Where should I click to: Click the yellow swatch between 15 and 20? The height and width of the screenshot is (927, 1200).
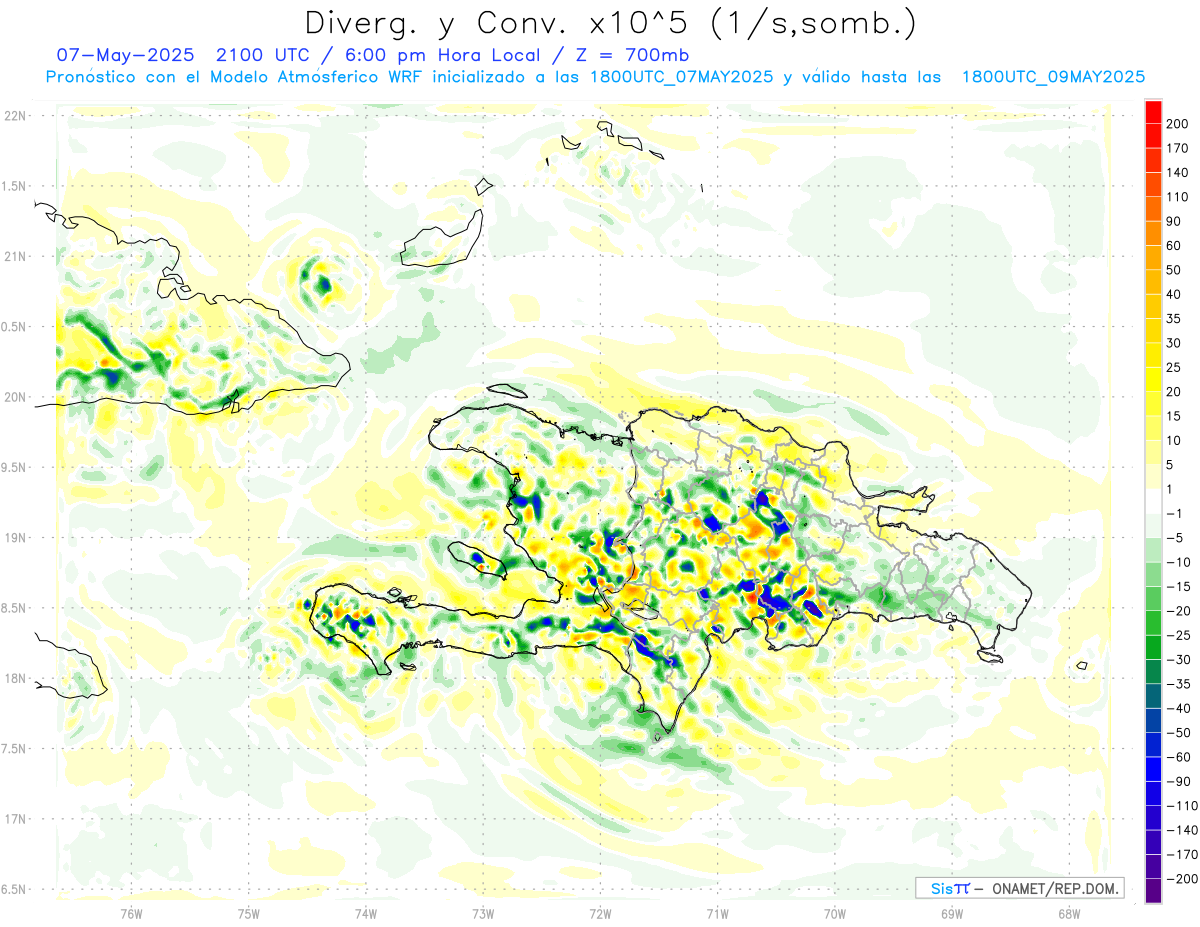[x=1153, y=404]
